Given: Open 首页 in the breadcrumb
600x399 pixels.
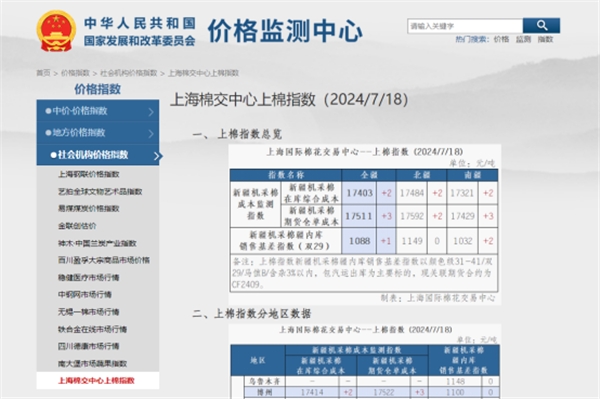Looking at the screenshot, I should 43,73.
